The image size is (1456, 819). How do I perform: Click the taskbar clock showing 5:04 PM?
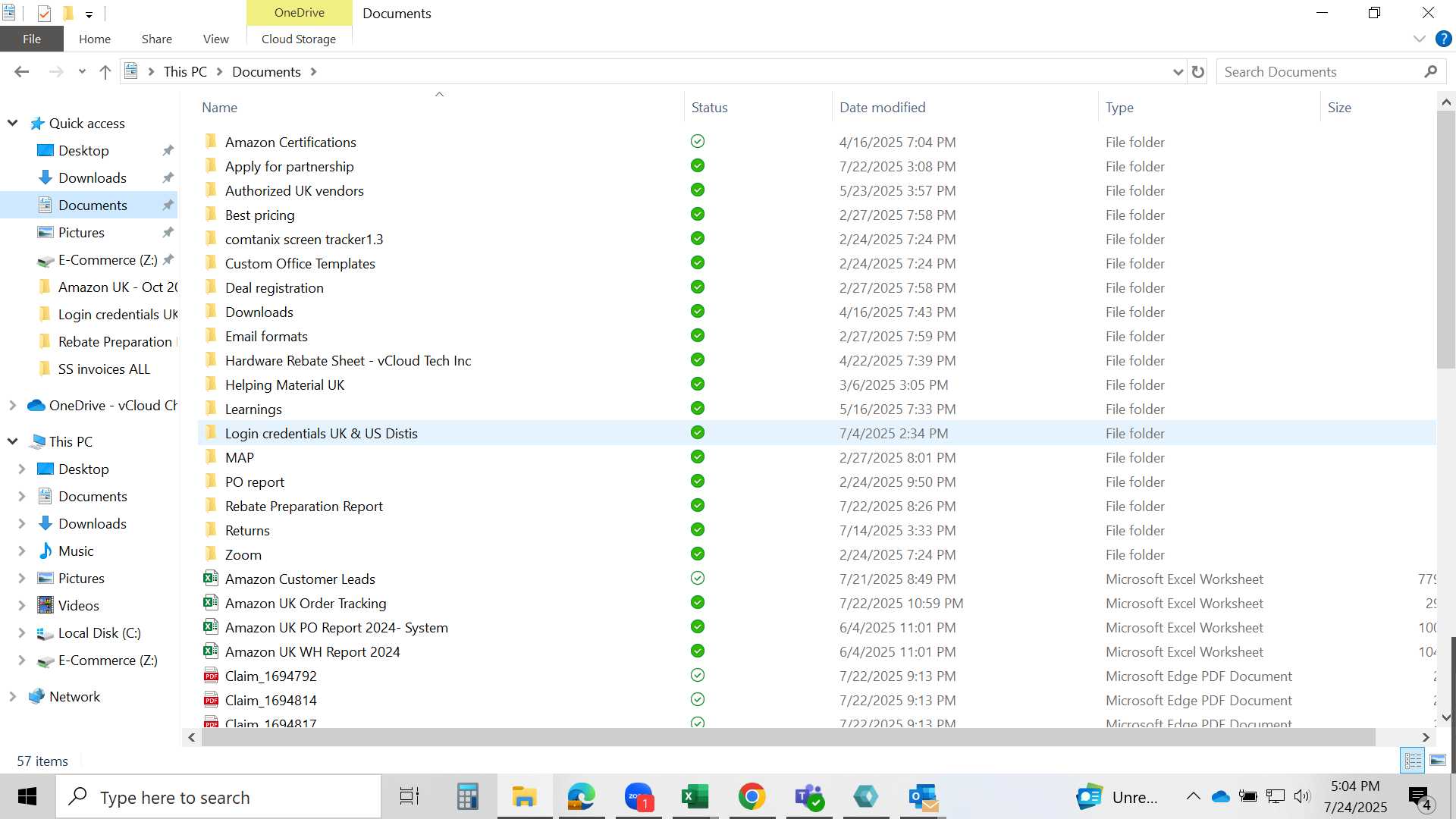[1355, 797]
